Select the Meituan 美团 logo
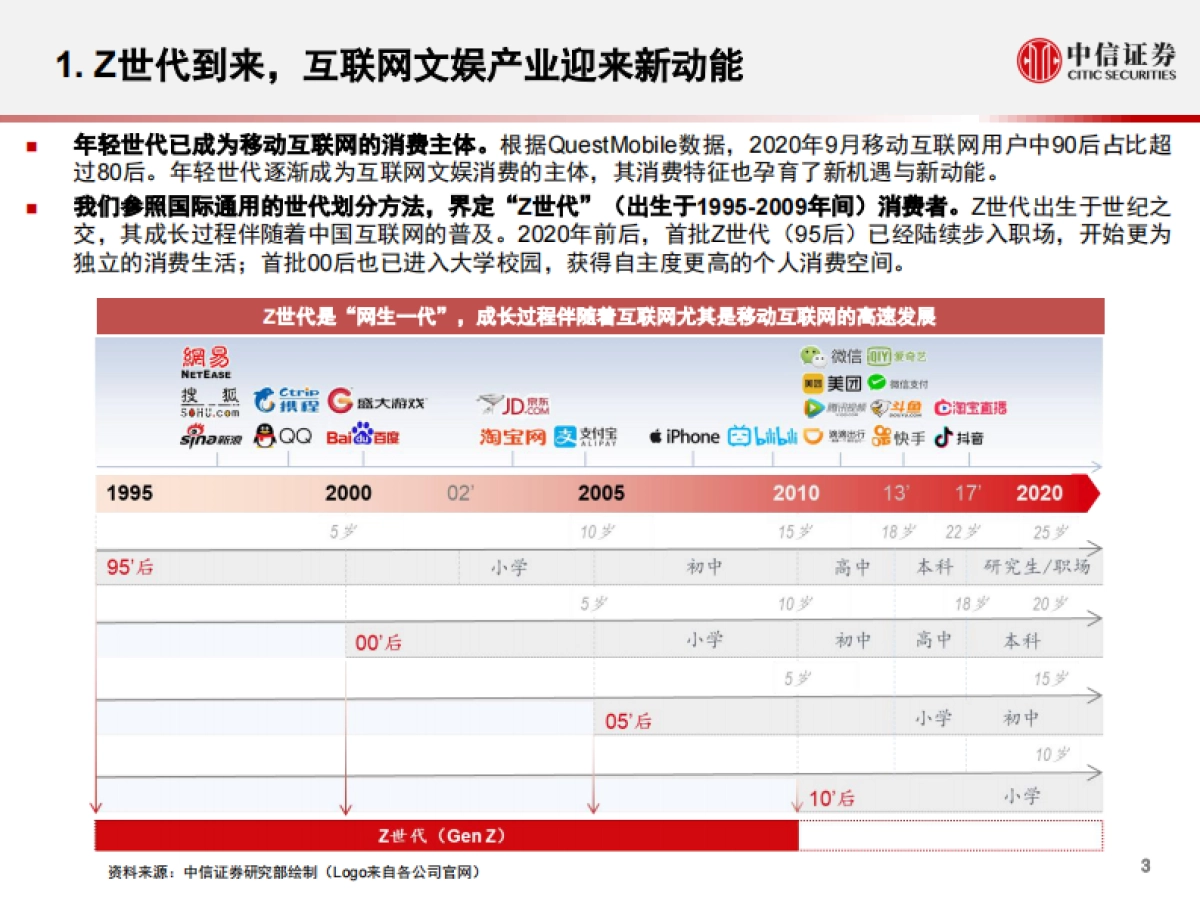Screen dimensions: 1200x900 tap(829, 381)
